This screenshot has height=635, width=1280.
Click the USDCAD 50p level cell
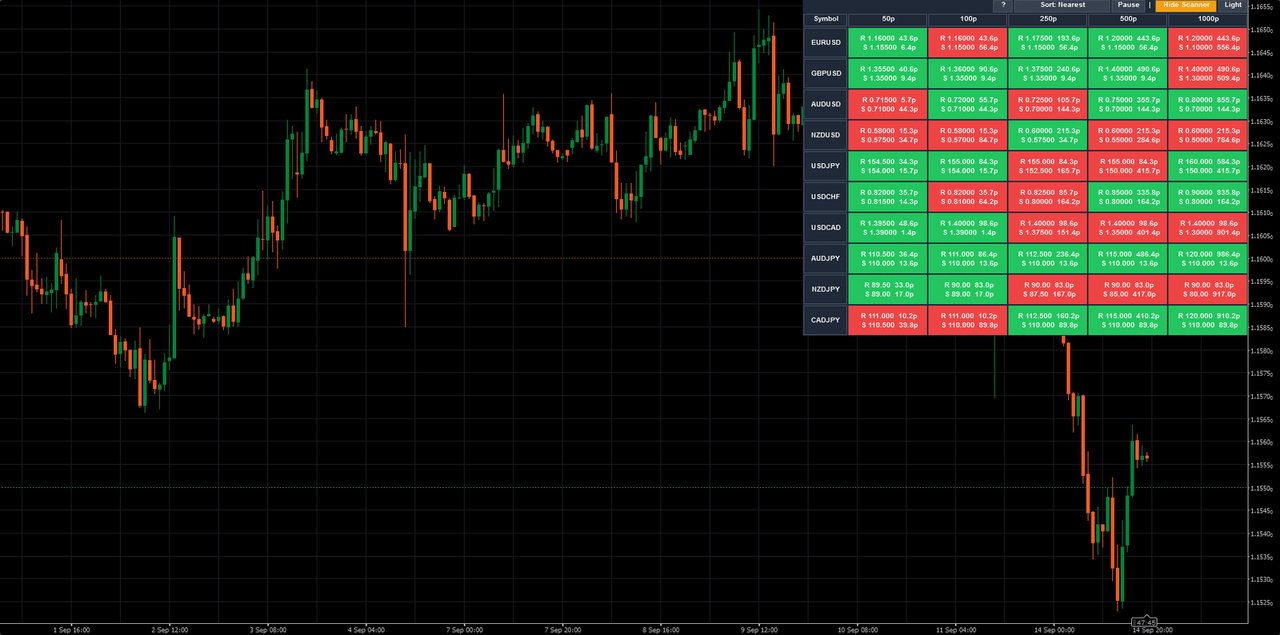[x=888, y=227]
